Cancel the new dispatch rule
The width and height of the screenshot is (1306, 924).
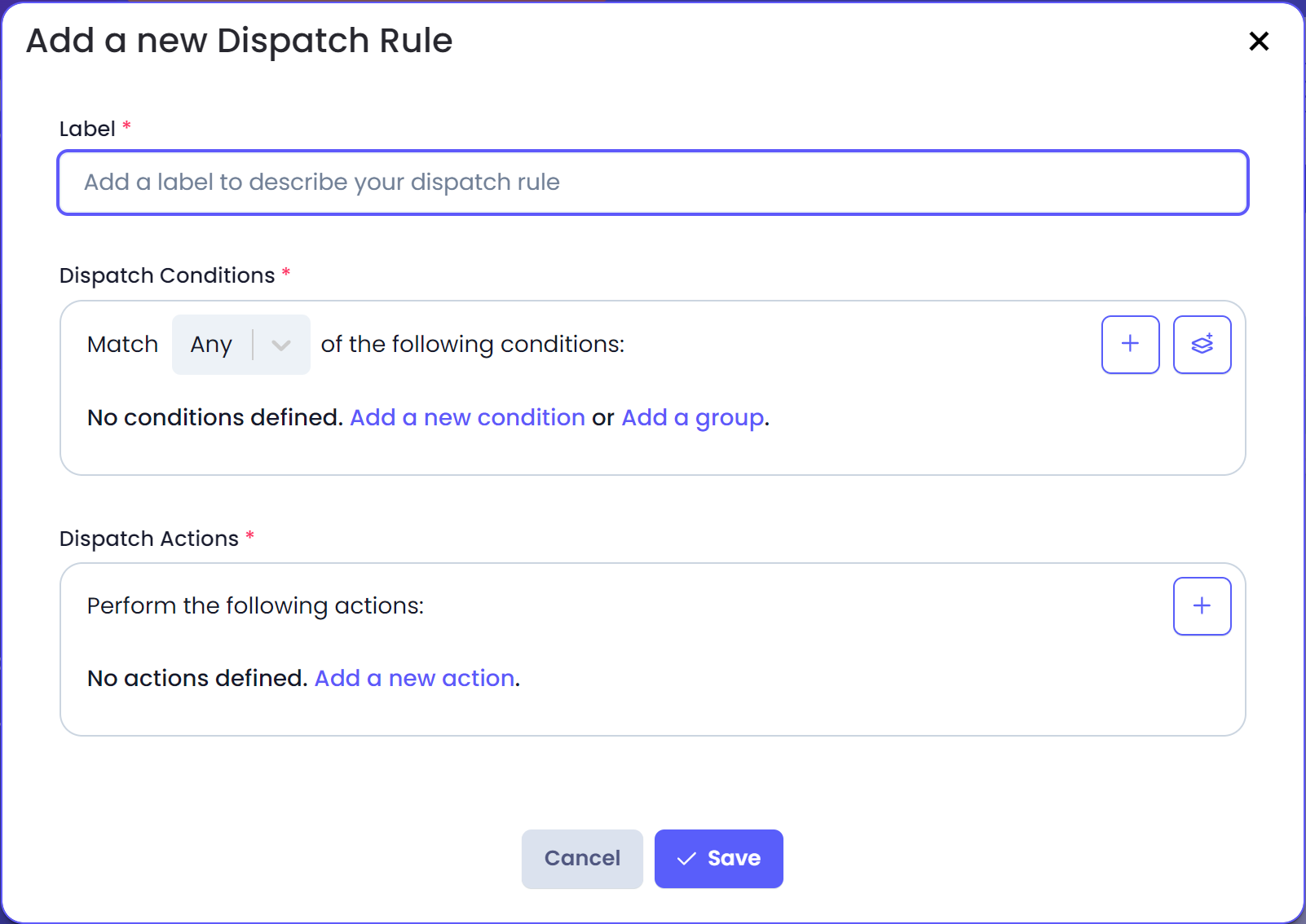click(582, 858)
